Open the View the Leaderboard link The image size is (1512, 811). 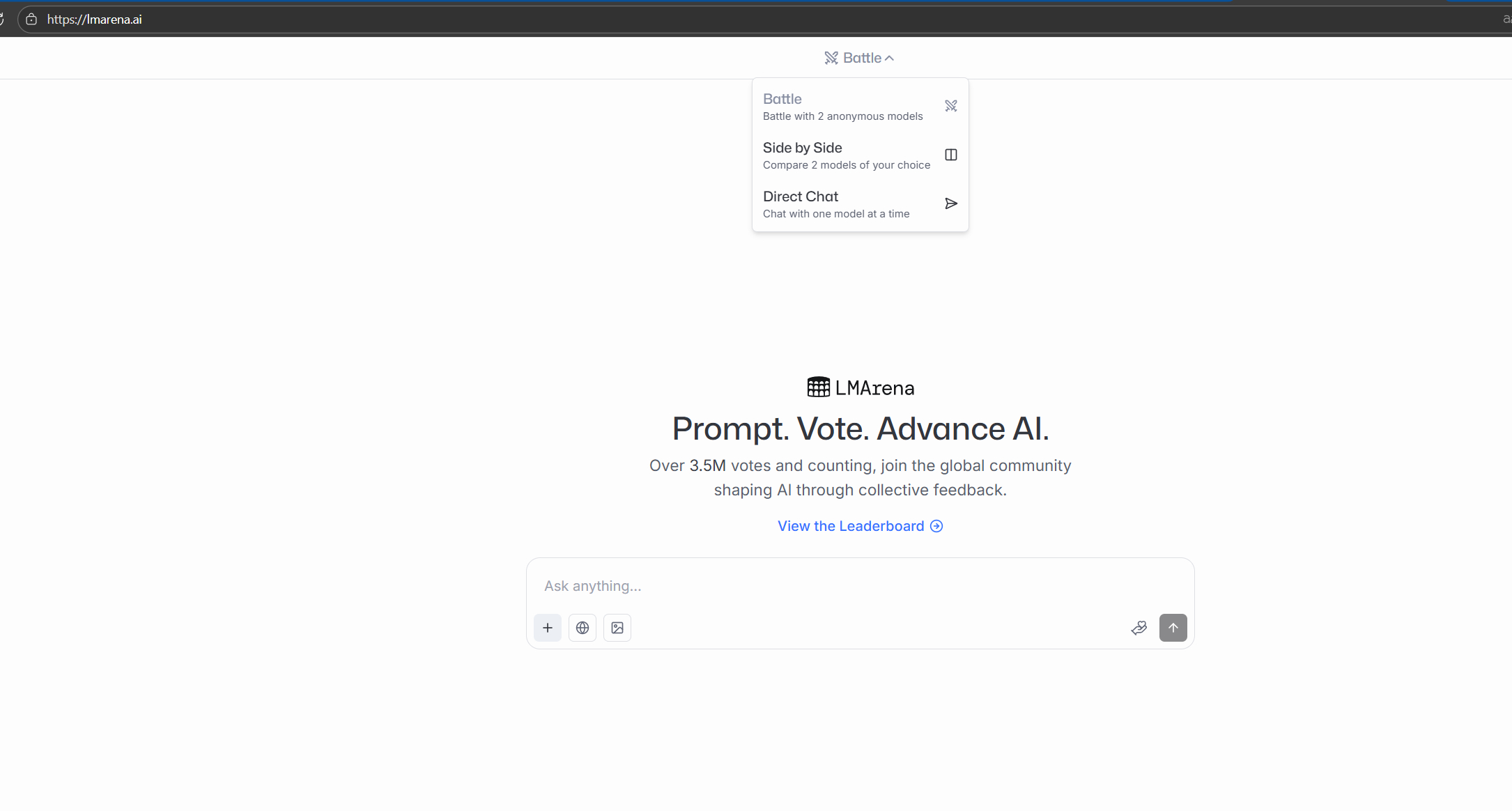pos(860,526)
